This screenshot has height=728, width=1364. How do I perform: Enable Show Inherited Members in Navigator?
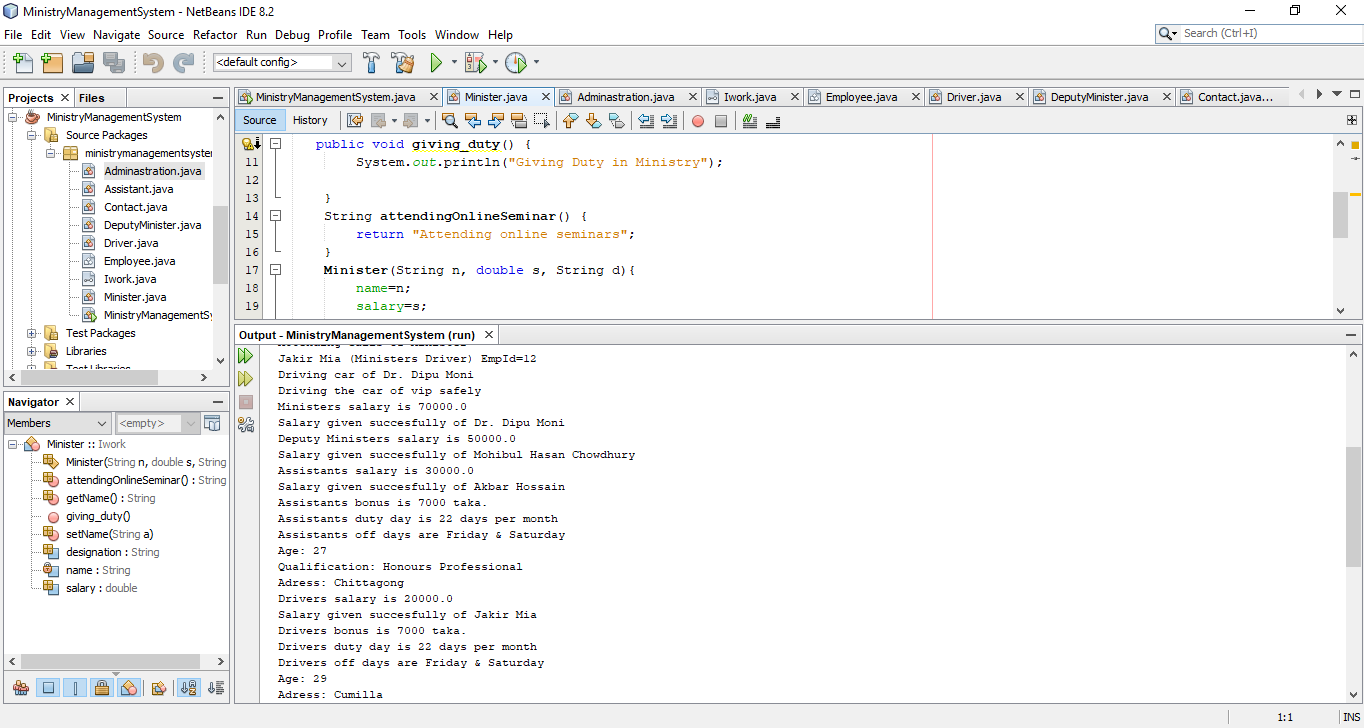click(x=21, y=687)
